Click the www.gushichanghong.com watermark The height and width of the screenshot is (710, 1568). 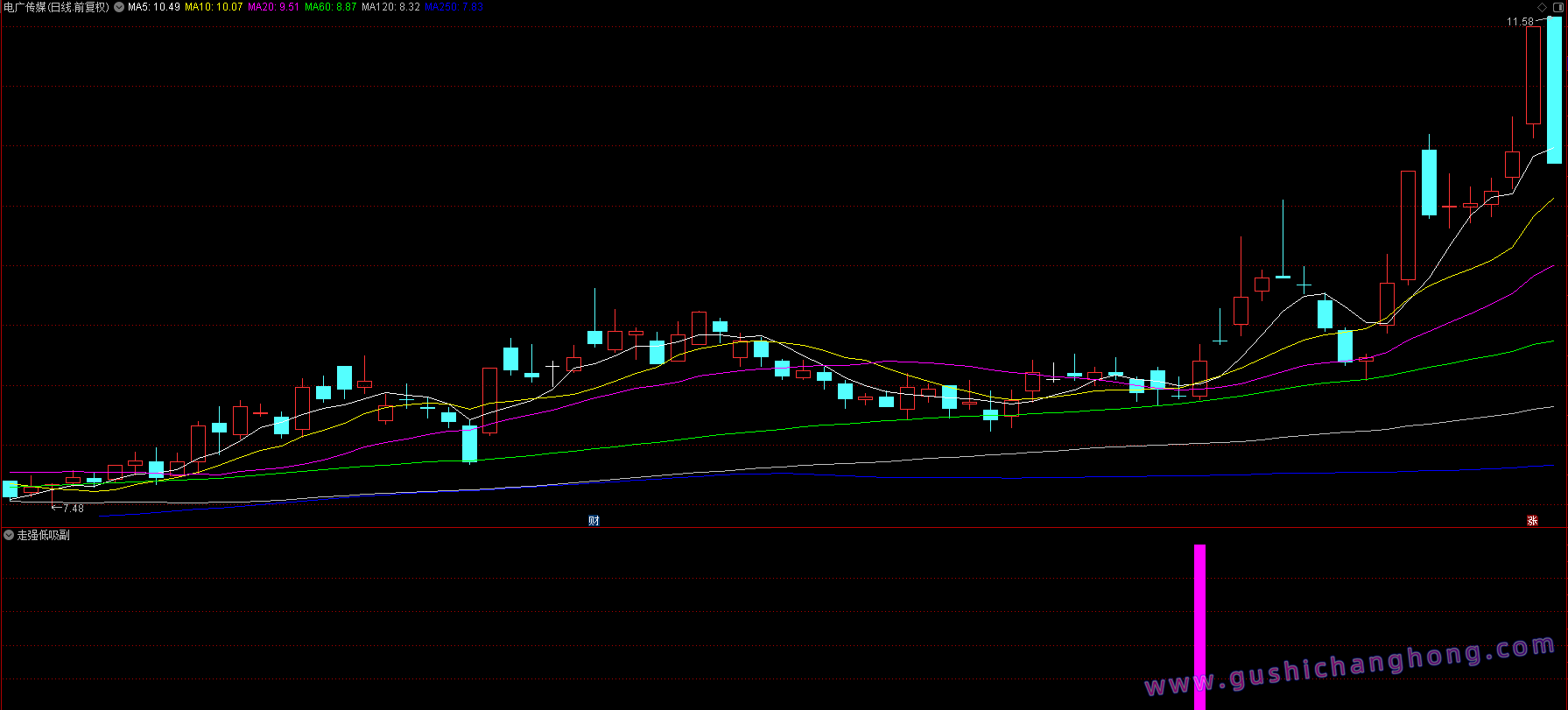1349,667
